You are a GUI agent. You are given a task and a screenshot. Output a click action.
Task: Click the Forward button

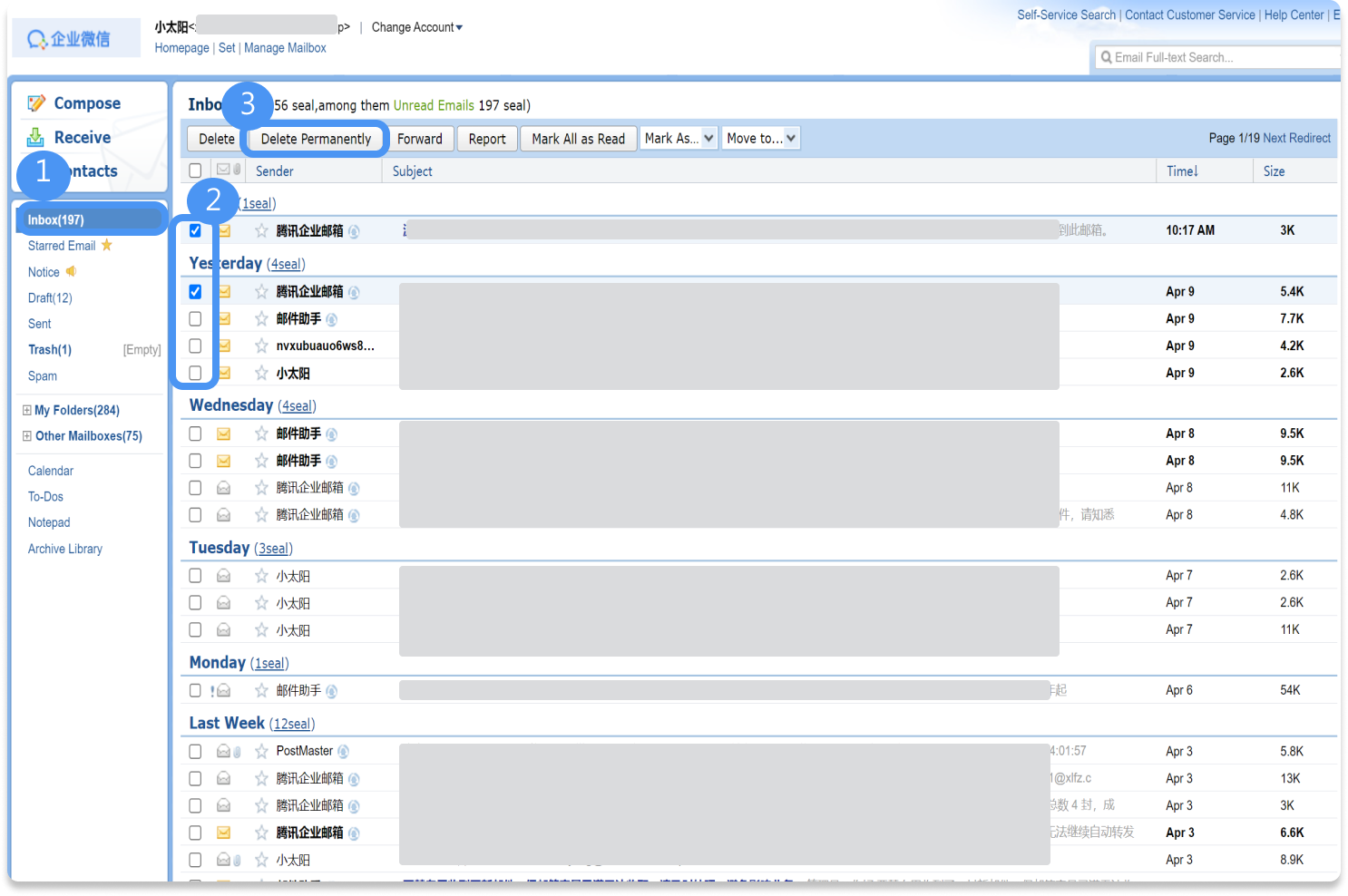(x=420, y=139)
